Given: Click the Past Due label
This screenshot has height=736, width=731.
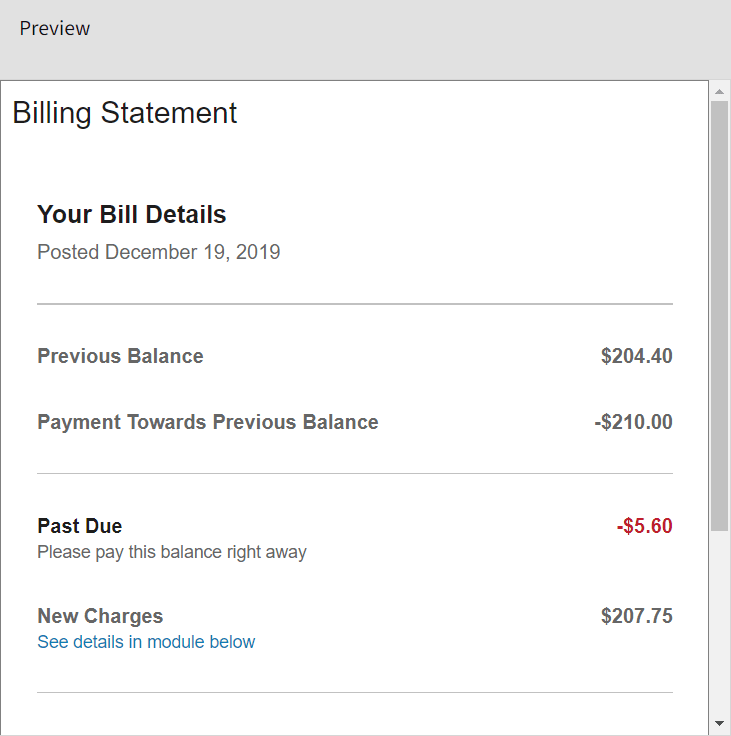Looking at the screenshot, I should coord(80,526).
